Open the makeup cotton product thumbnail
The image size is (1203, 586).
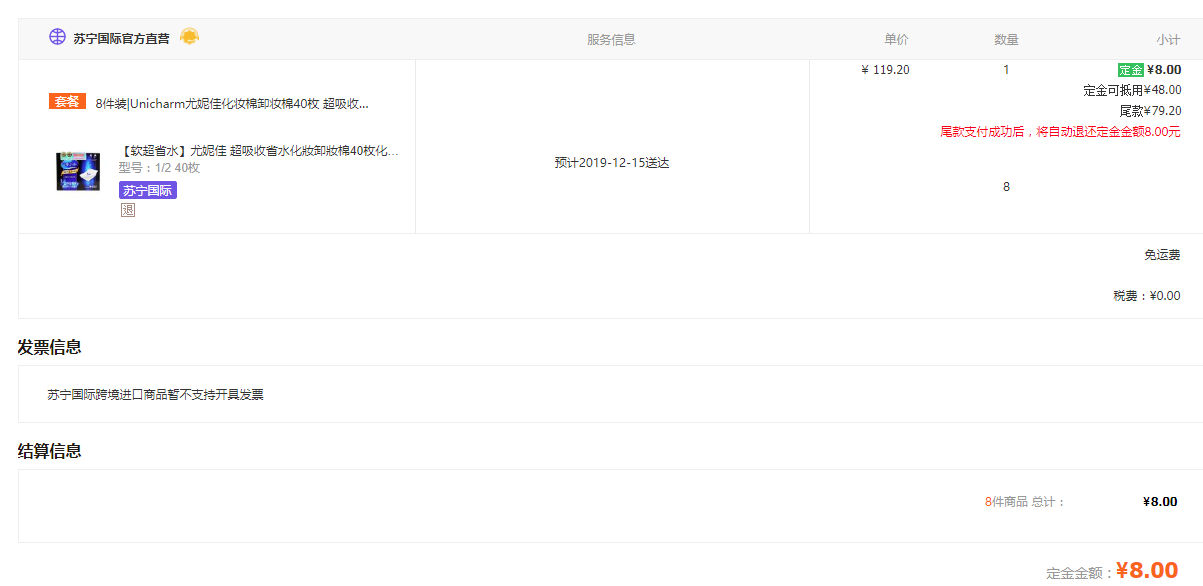tap(79, 171)
